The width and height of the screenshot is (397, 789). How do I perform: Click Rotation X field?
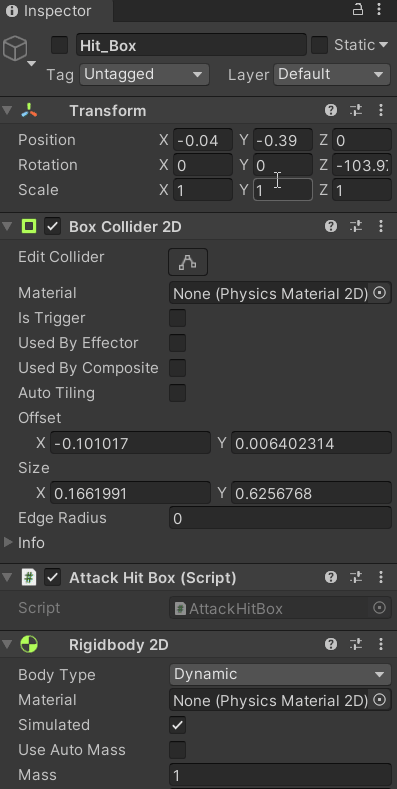[203, 165]
